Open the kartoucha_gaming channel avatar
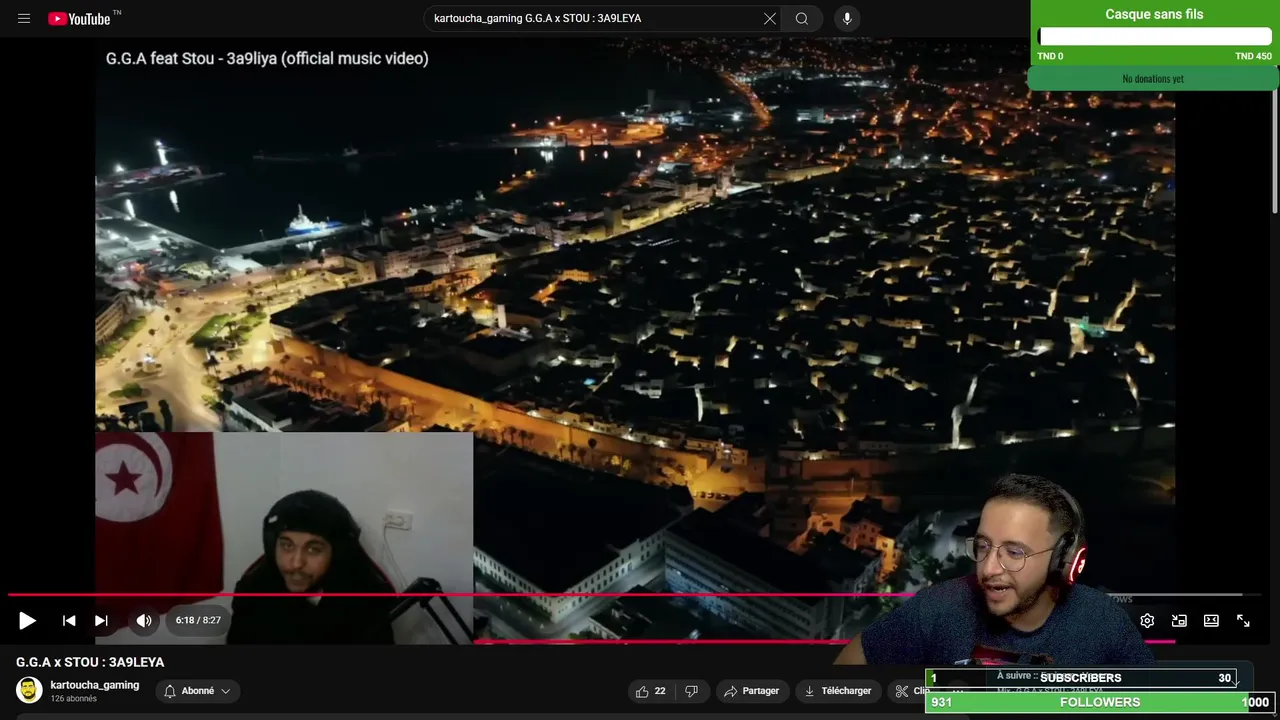Viewport: 1280px width, 720px height. click(29, 690)
